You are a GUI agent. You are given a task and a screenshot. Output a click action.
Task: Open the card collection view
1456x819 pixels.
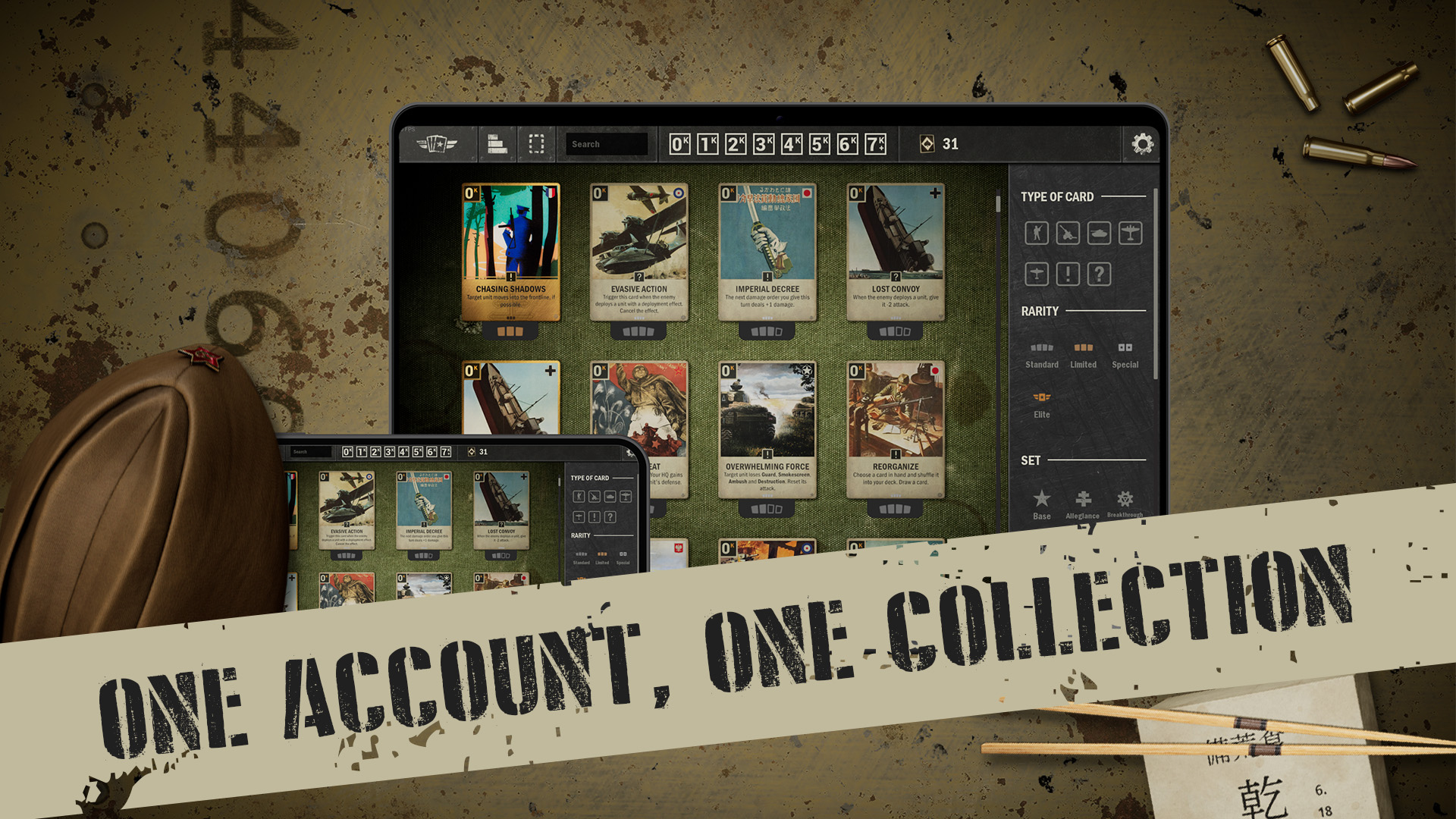pyautogui.click(x=437, y=143)
